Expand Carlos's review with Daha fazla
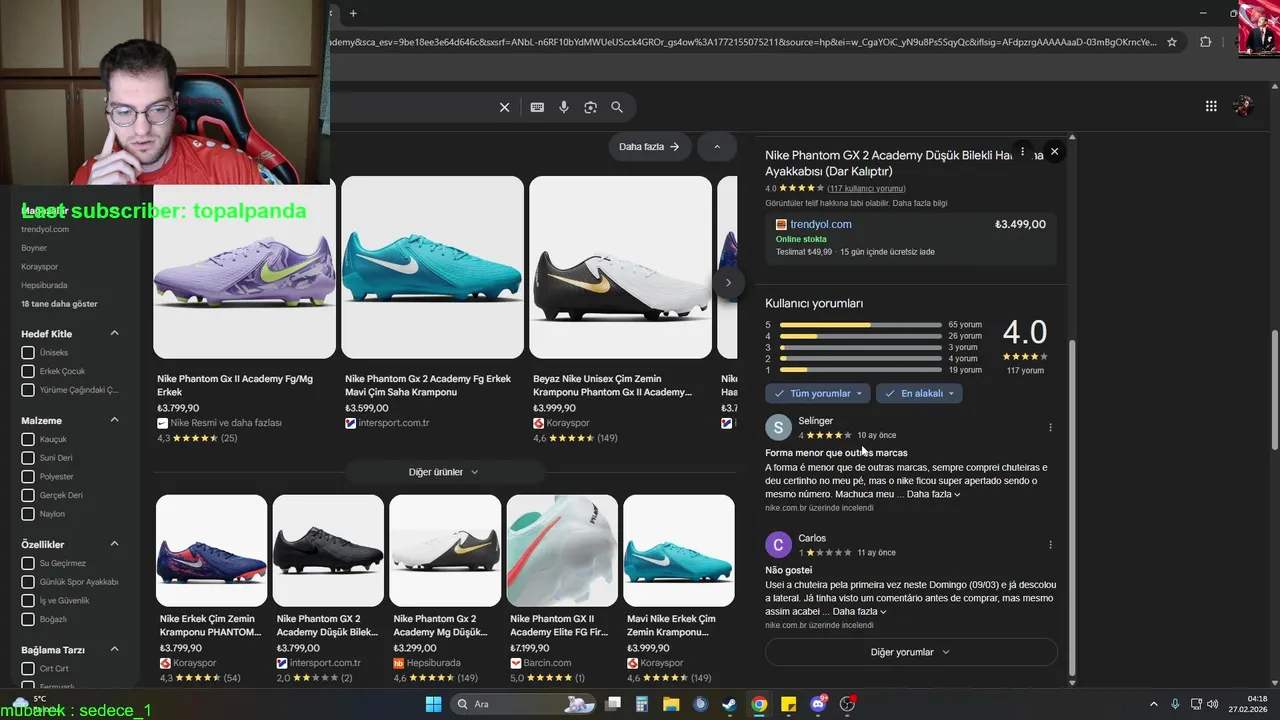The image size is (1280, 720). (x=859, y=611)
